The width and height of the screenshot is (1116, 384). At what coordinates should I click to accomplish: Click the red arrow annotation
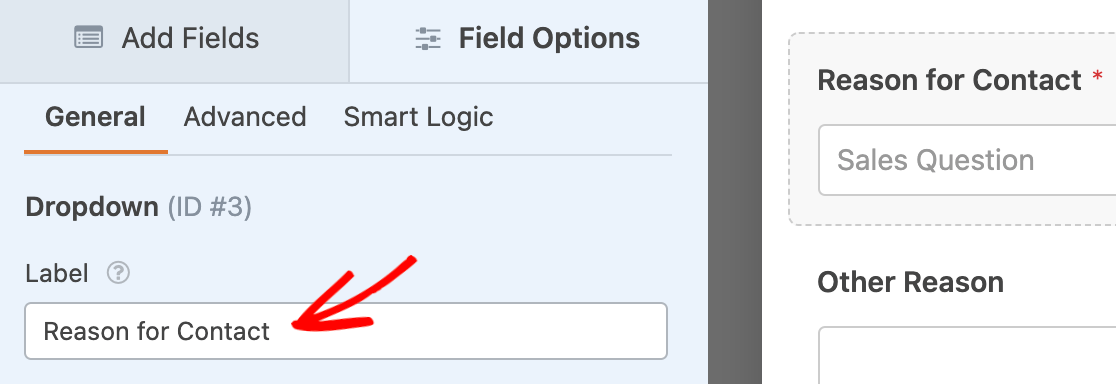[x=350, y=295]
